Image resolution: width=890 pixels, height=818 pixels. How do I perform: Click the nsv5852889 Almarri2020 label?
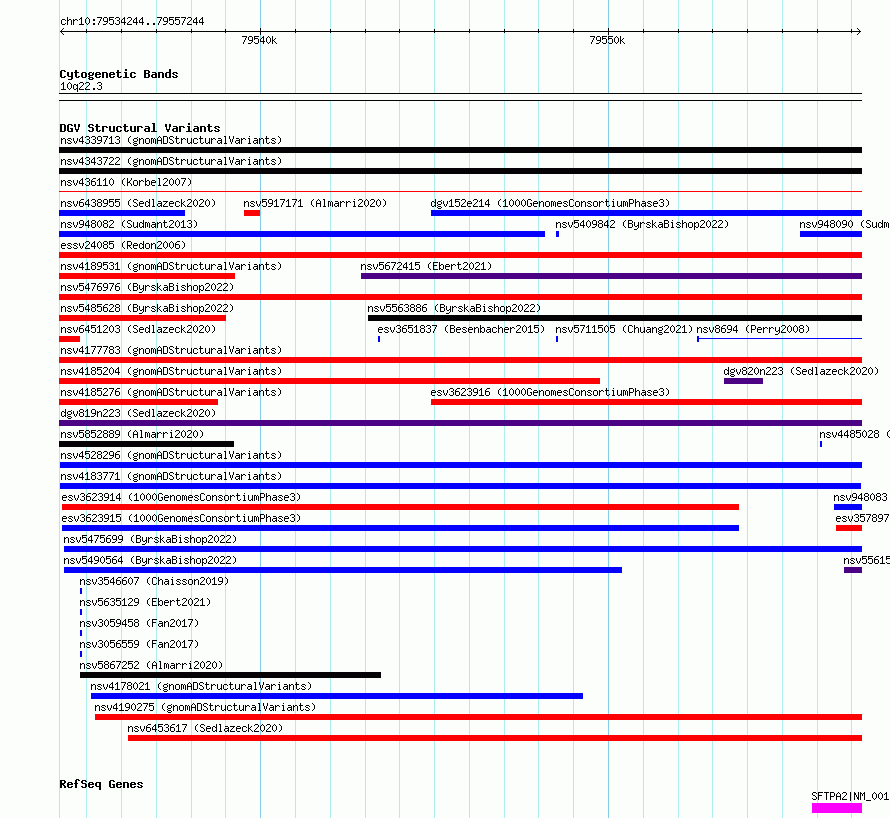(x=132, y=434)
